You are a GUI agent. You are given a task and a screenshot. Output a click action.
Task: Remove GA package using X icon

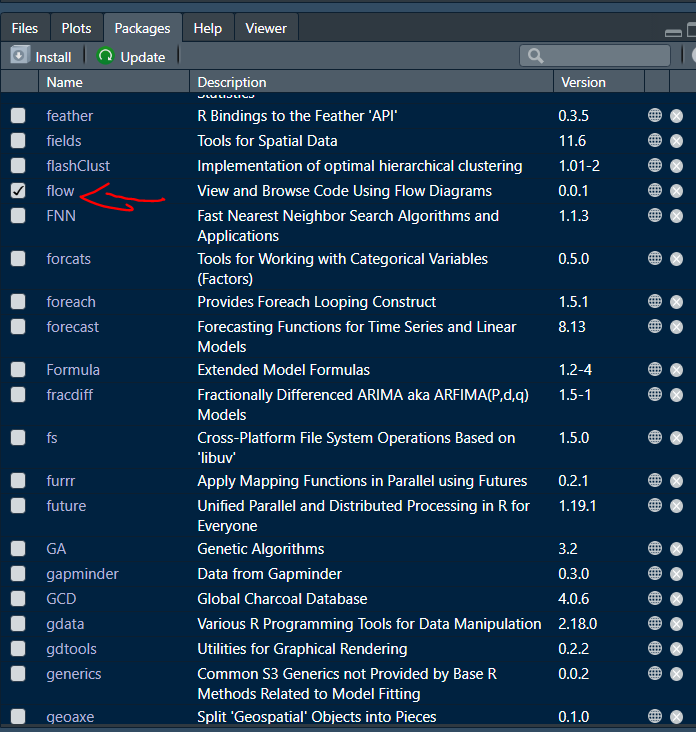pyautogui.click(x=676, y=549)
